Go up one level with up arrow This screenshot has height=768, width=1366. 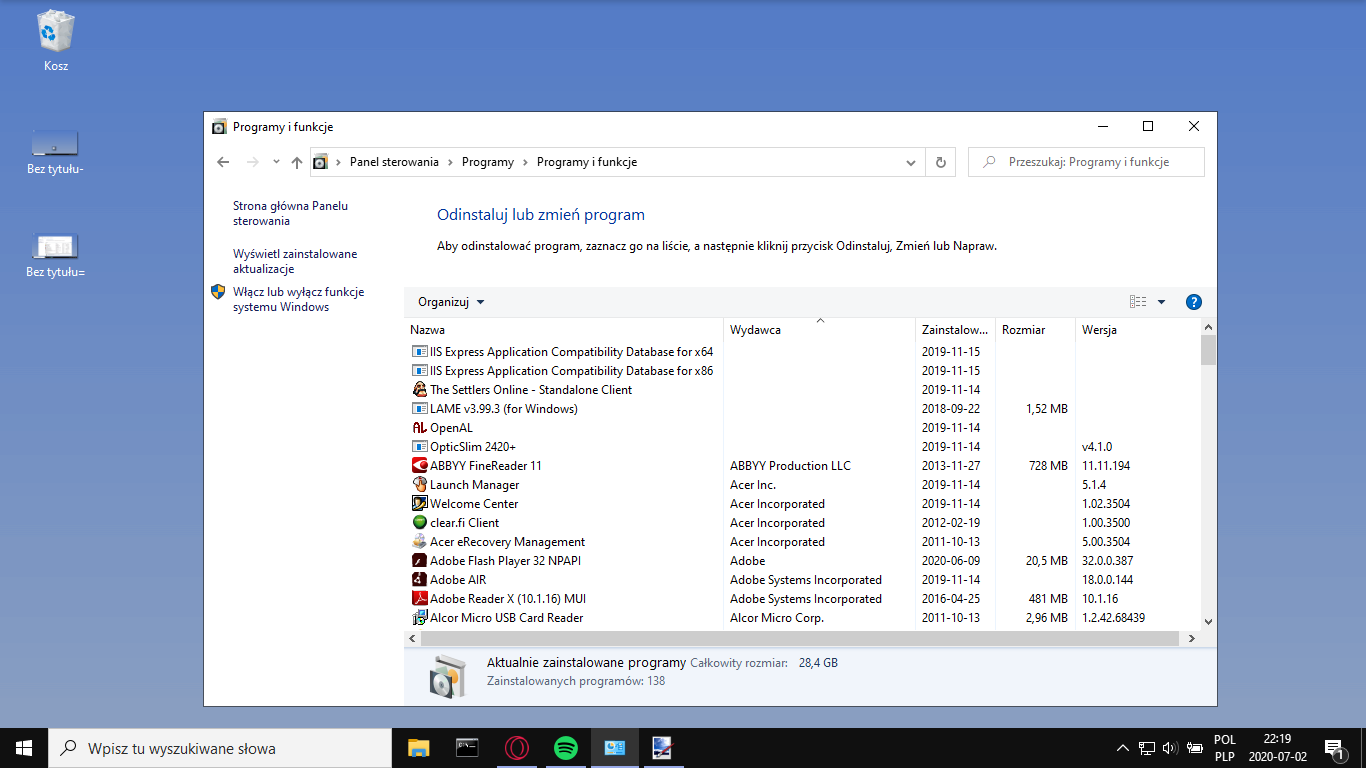(297, 162)
